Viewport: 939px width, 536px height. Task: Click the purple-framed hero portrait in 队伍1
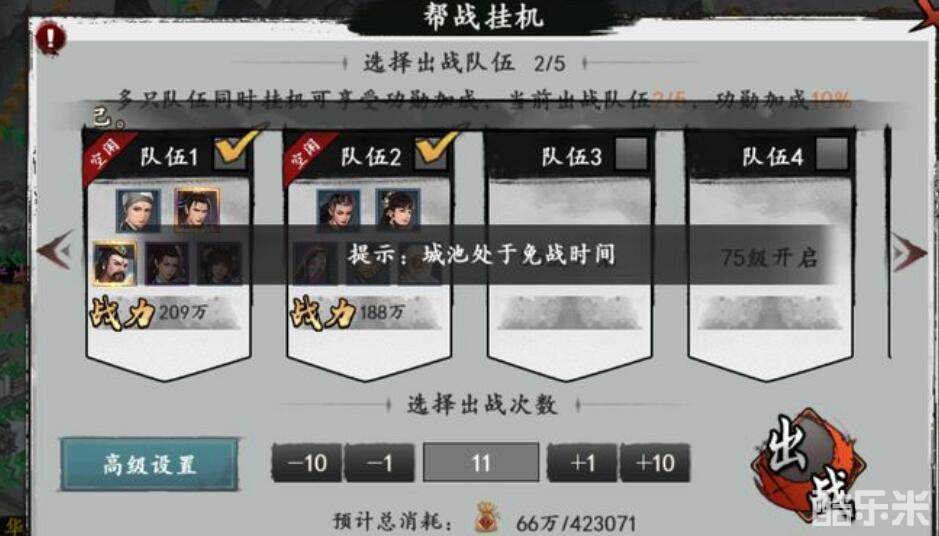click(x=197, y=209)
